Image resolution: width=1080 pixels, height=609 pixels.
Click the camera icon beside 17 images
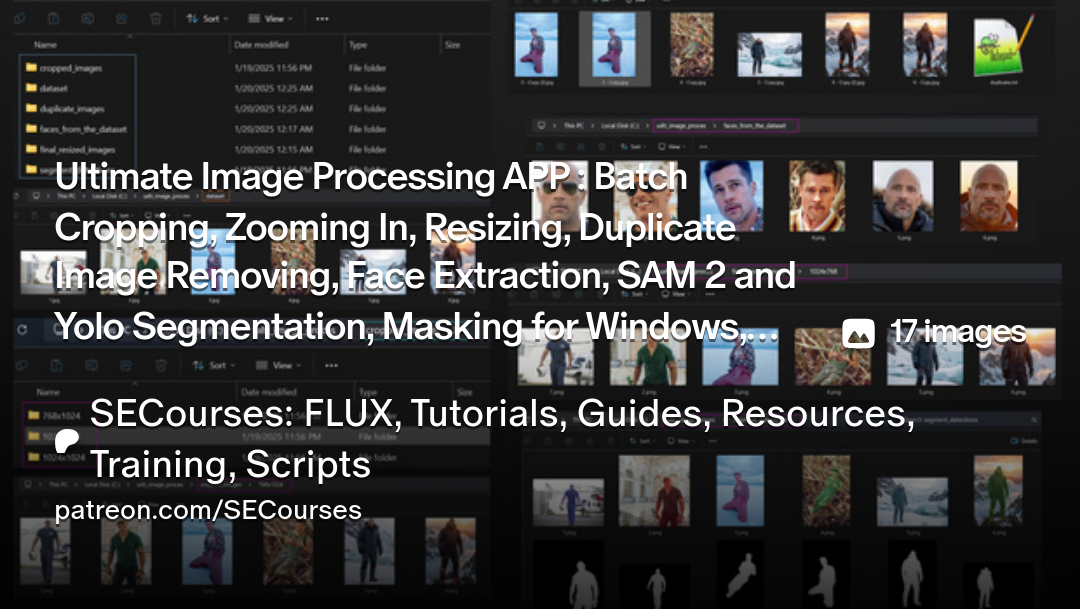point(860,333)
